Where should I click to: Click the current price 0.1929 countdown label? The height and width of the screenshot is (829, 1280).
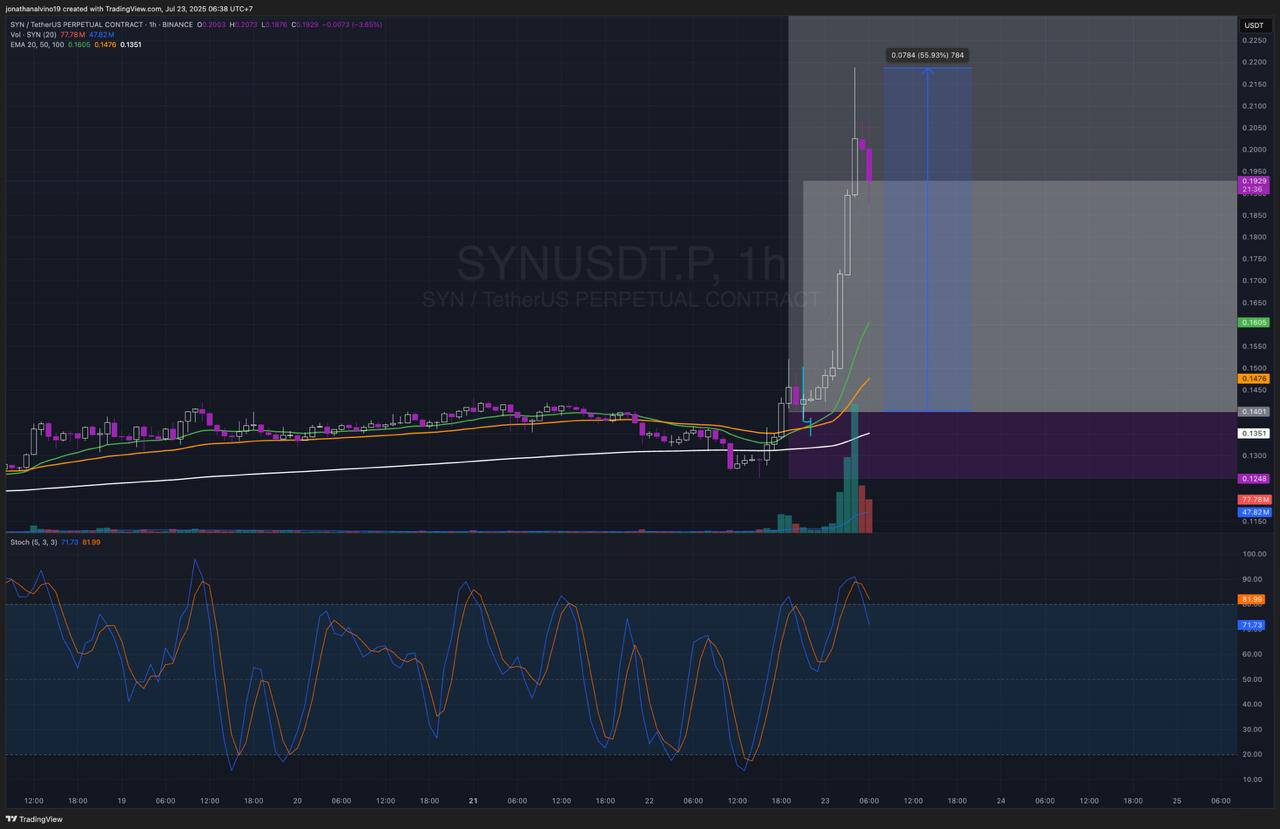(x=1253, y=184)
